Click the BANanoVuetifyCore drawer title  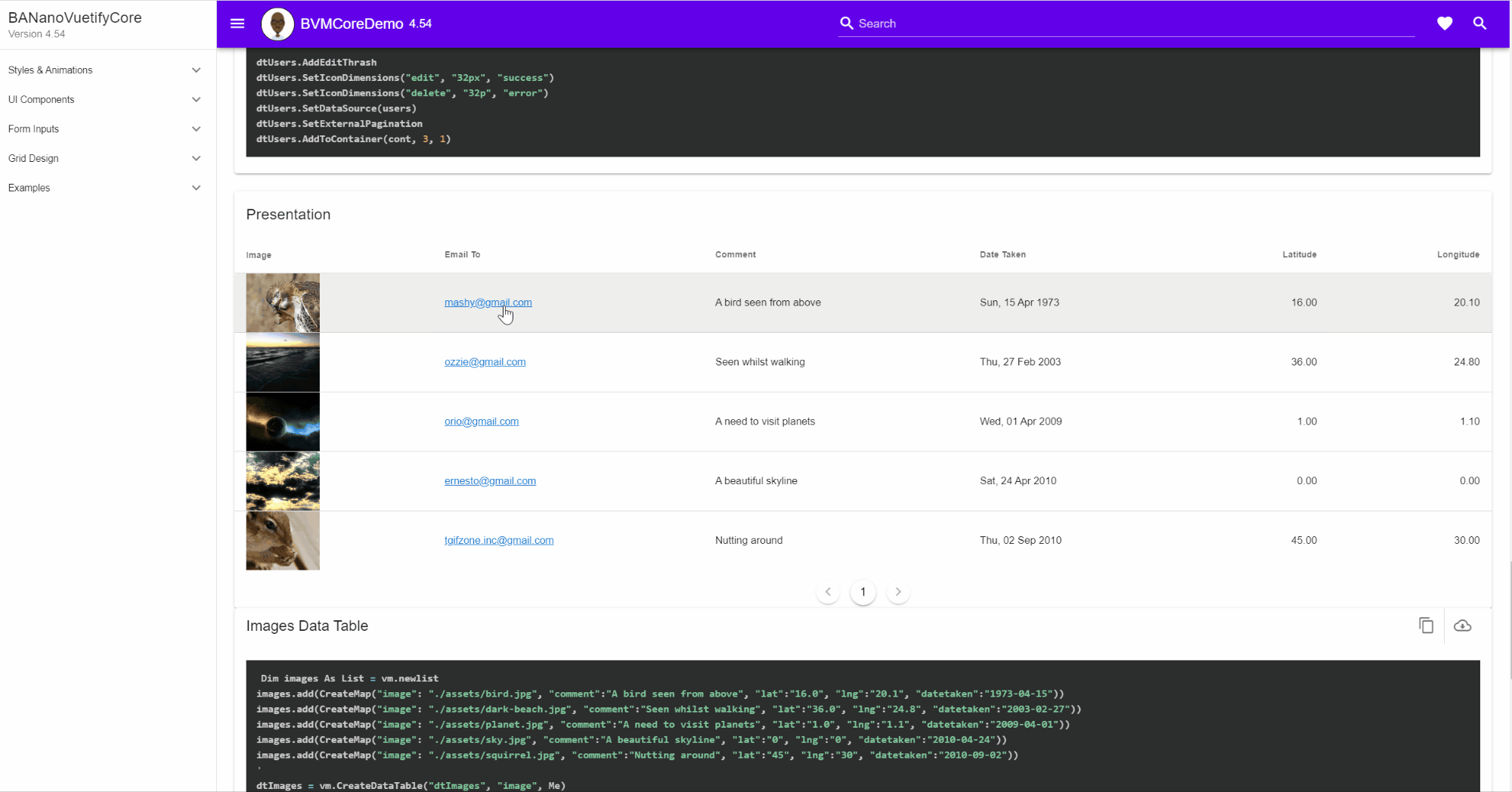click(75, 17)
